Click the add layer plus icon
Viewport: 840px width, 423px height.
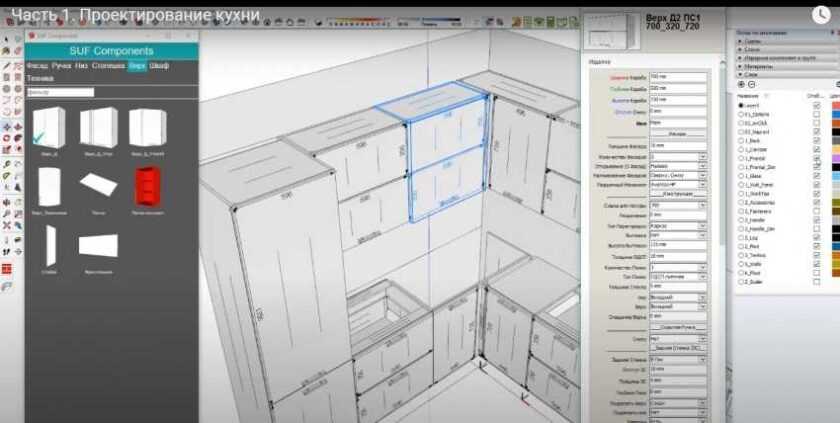click(x=741, y=84)
